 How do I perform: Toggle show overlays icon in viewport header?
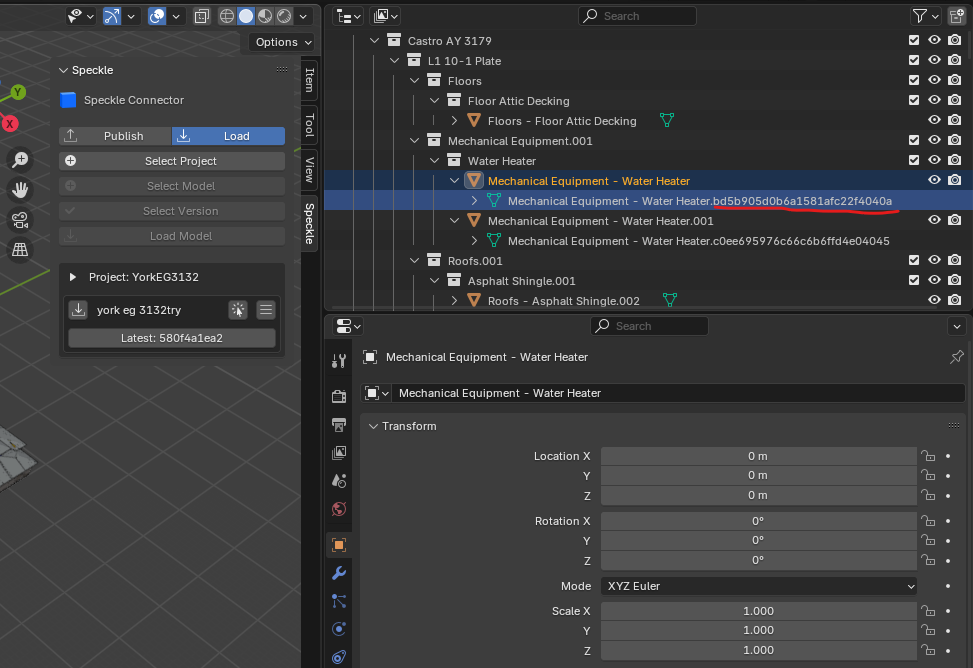coord(157,16)
